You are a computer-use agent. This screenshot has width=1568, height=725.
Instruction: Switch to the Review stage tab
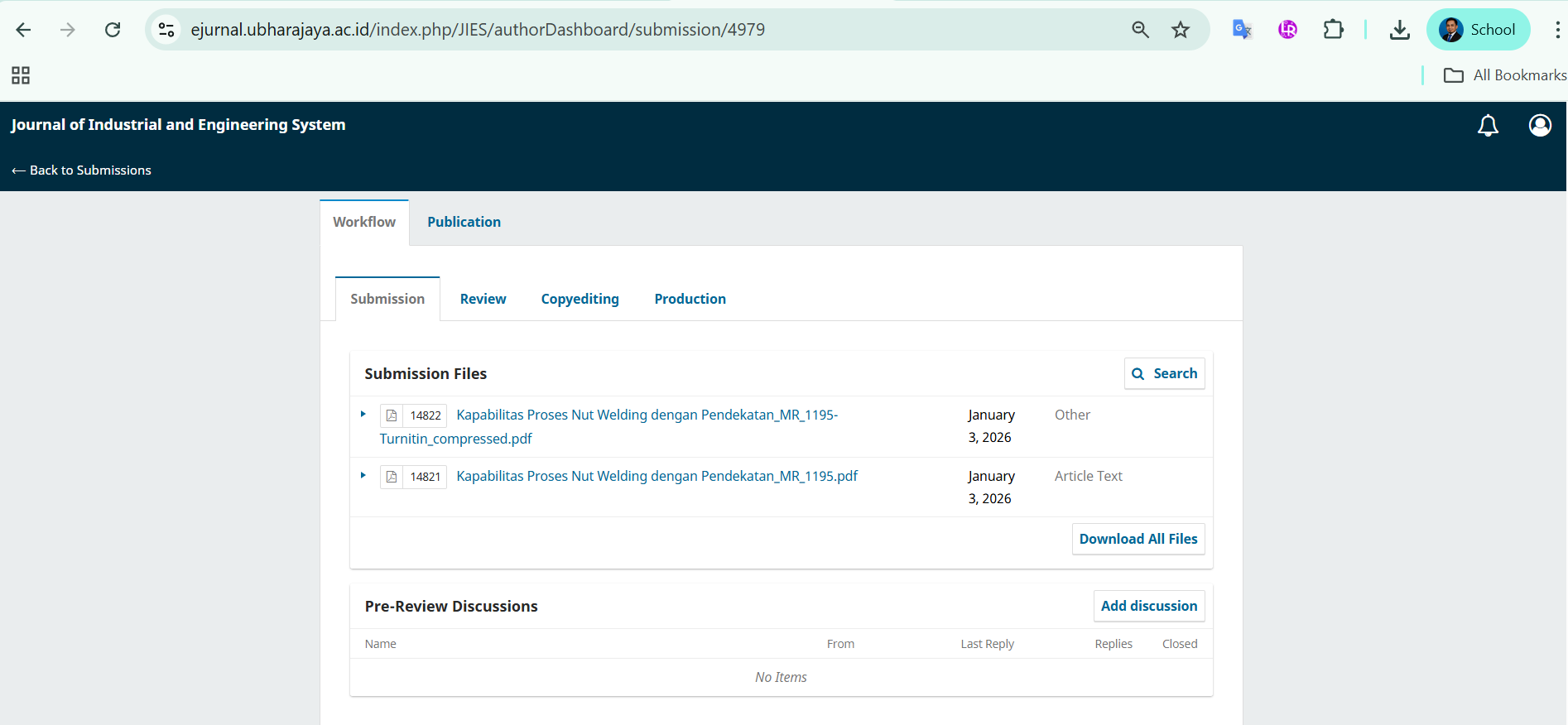[483, 299]
